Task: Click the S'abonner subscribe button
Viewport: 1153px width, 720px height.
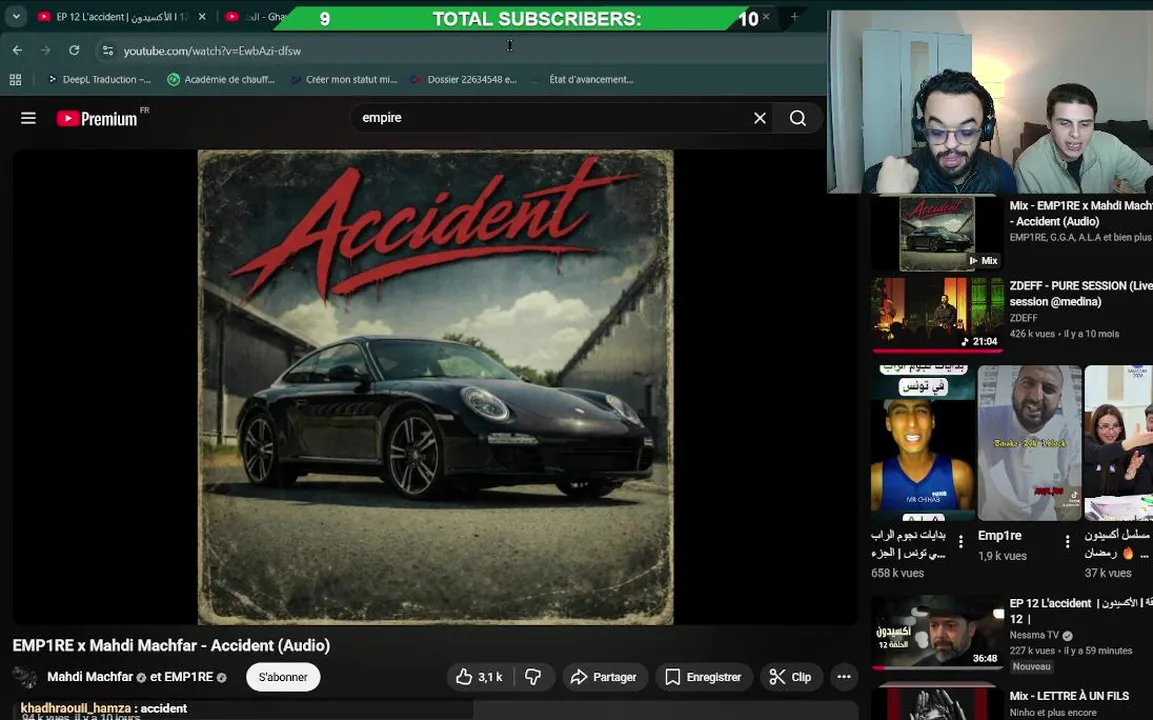Action: point(283,677)
